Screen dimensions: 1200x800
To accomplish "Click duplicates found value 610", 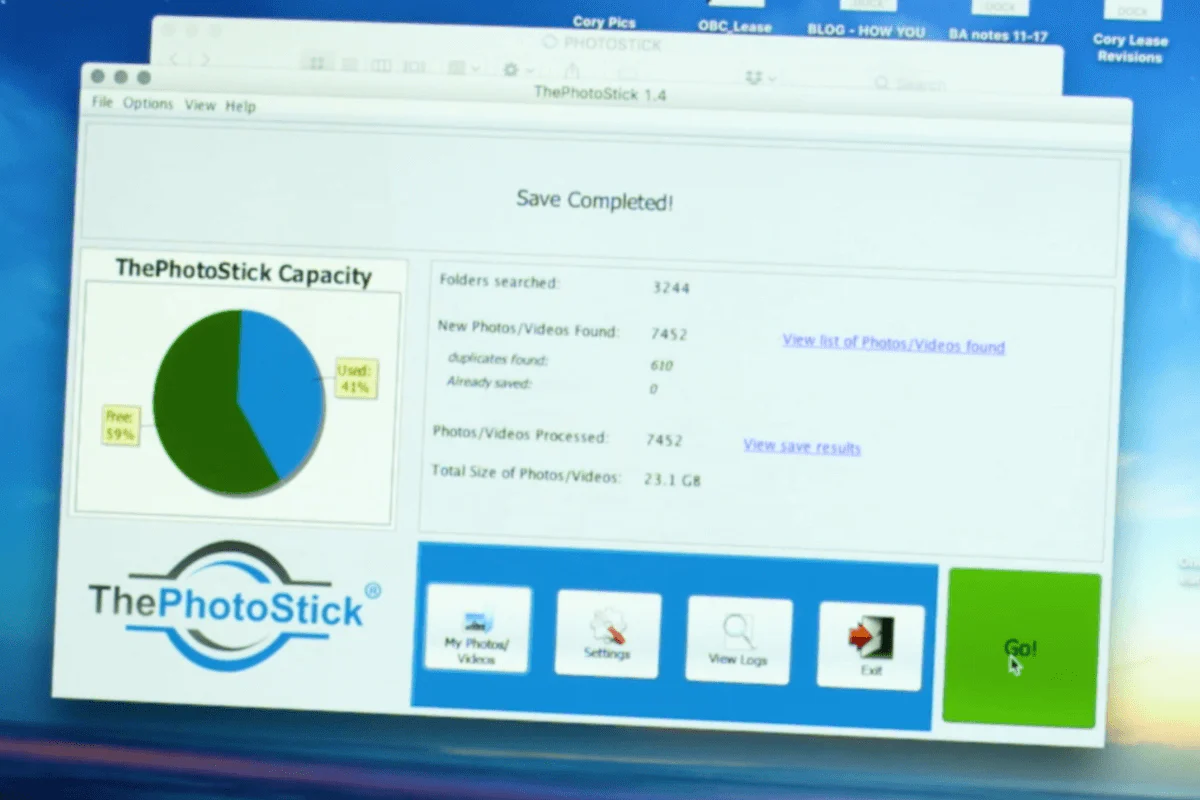I will (x=661, y=365).
